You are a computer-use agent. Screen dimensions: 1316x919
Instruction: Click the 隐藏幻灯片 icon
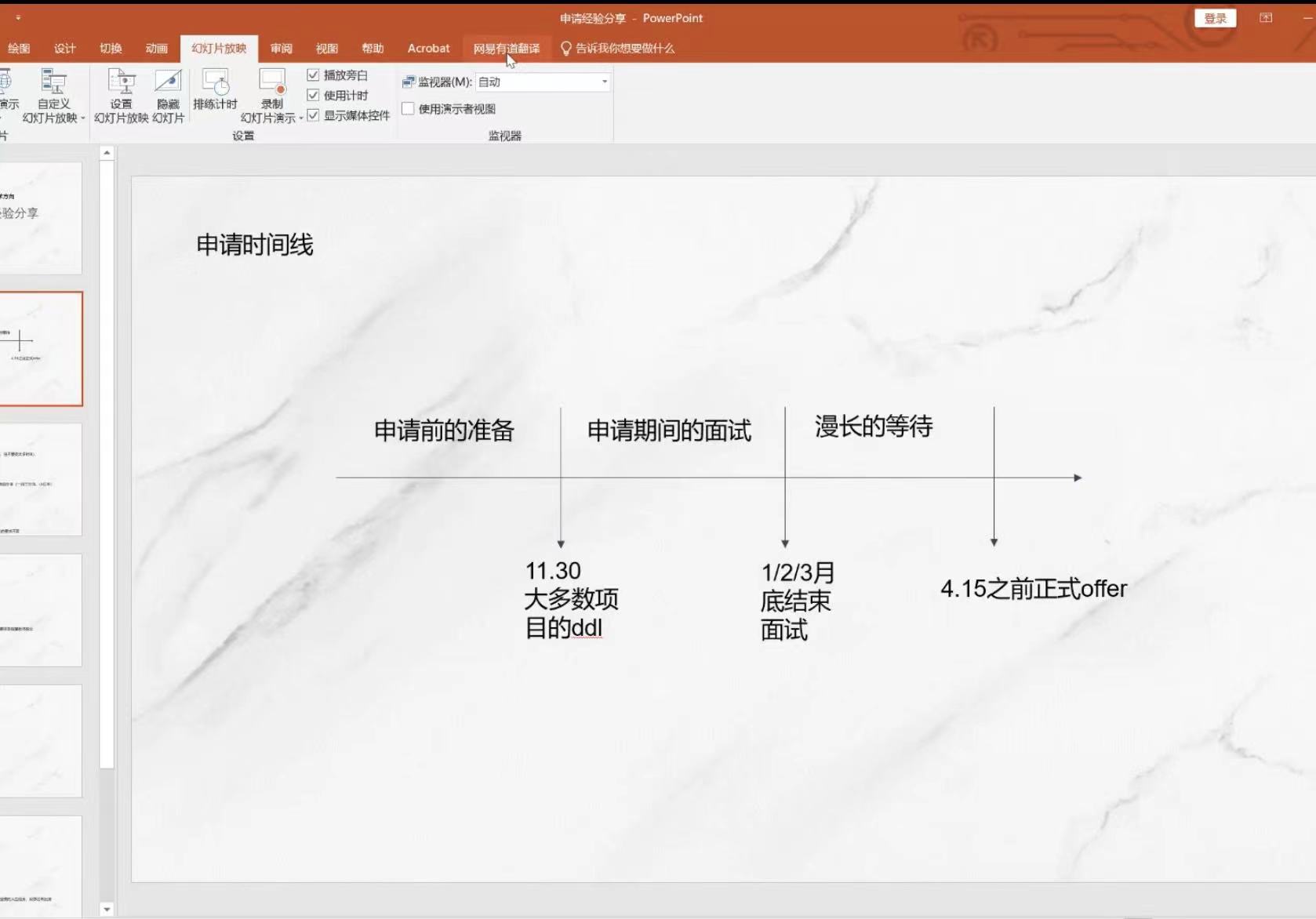coord(168,82)
